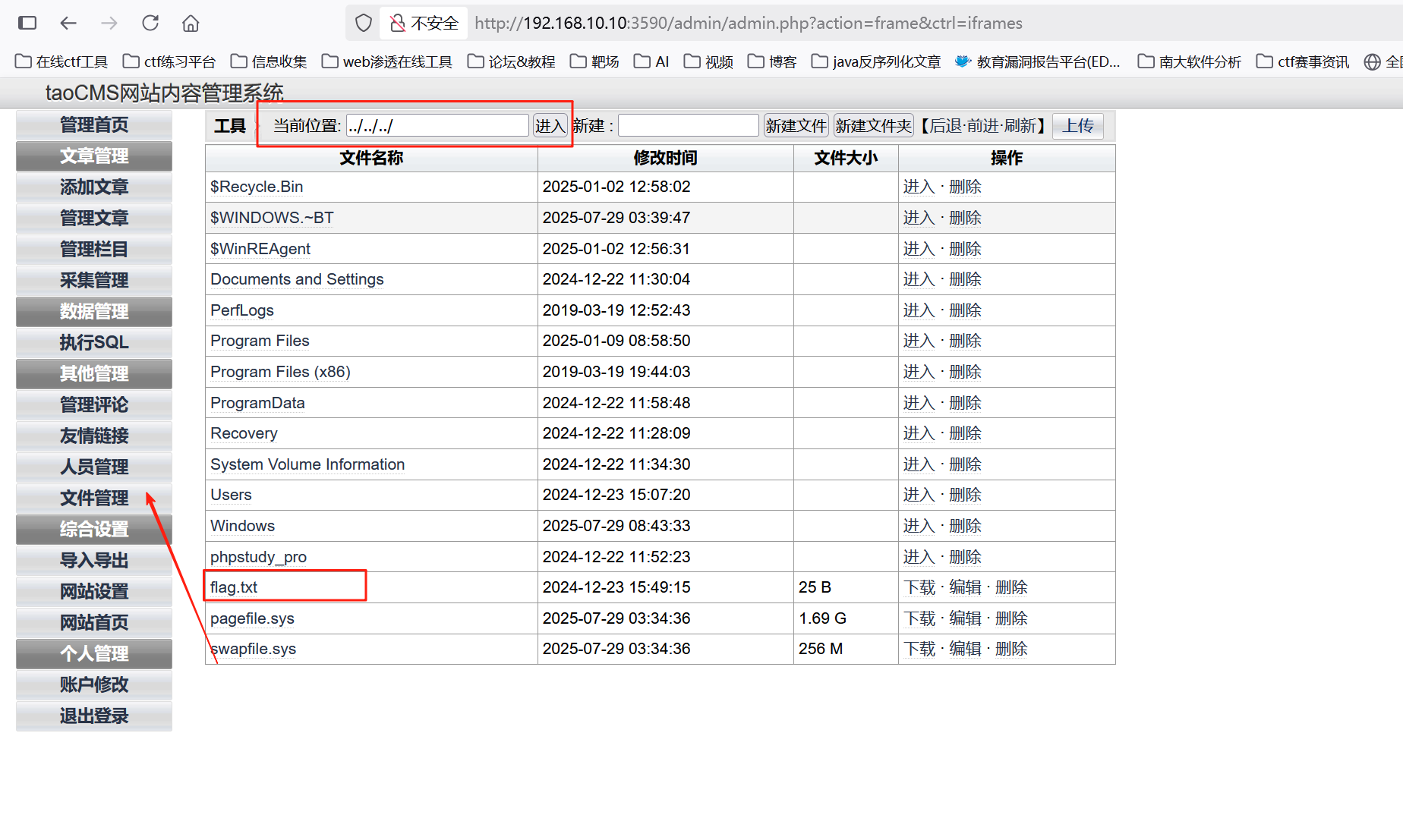Open the 信息收集 bookmark folder
Image resolution: width=1403 pixels, height=840 pixels.
coord(269,61)
